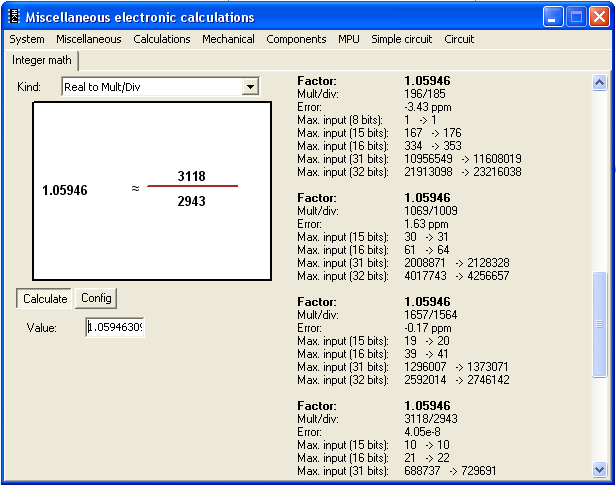Click the Real to Mult/Div combo box
Screen dimensions: 616x486
(151, 88)
